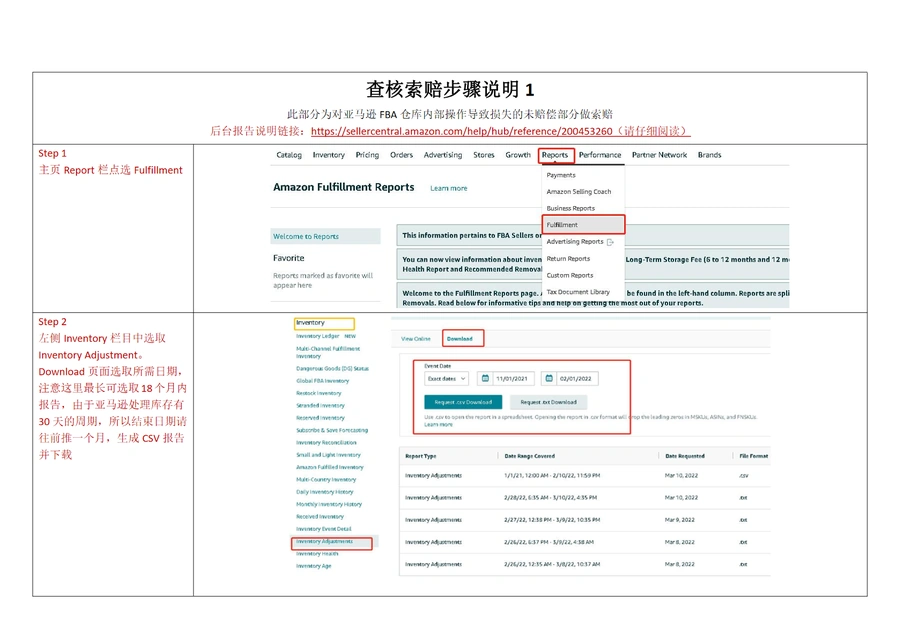Open Monthly Inventory History link
Image resolution: width=900 pixels, height=636 pixels.
329,504
